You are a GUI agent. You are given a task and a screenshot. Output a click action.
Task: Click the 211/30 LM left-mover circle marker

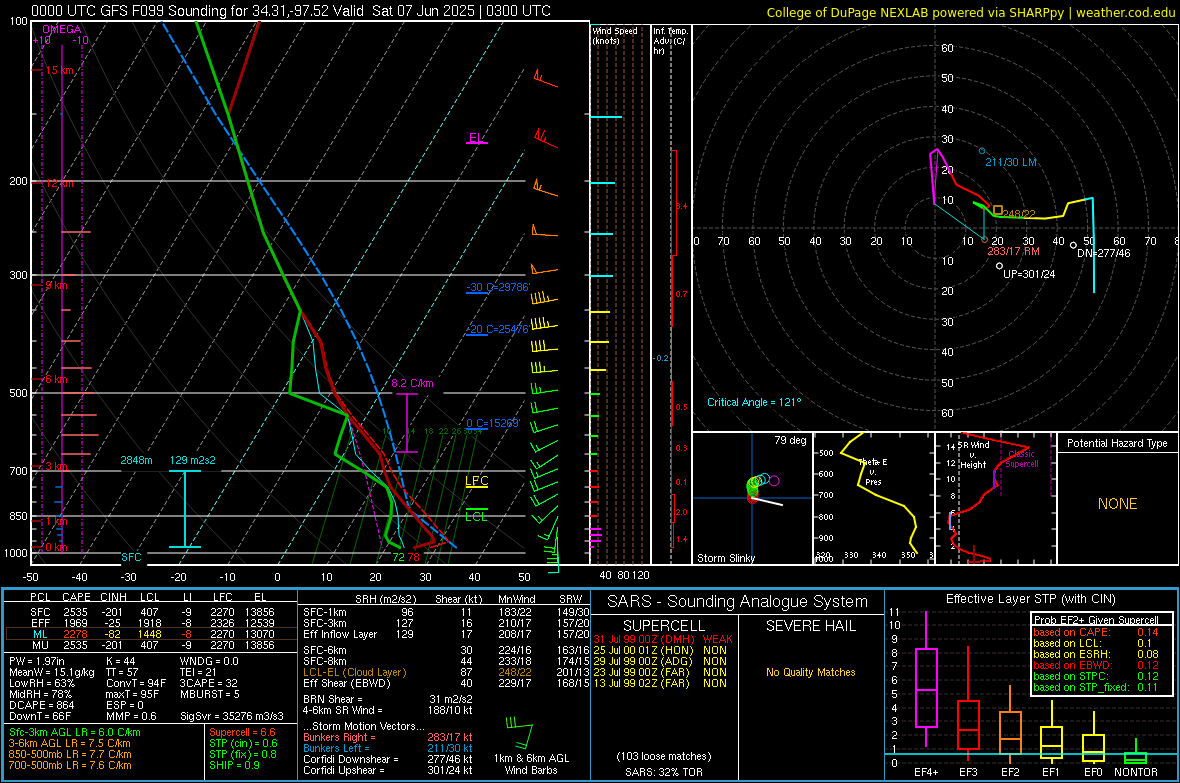click(x=982, y=151)
